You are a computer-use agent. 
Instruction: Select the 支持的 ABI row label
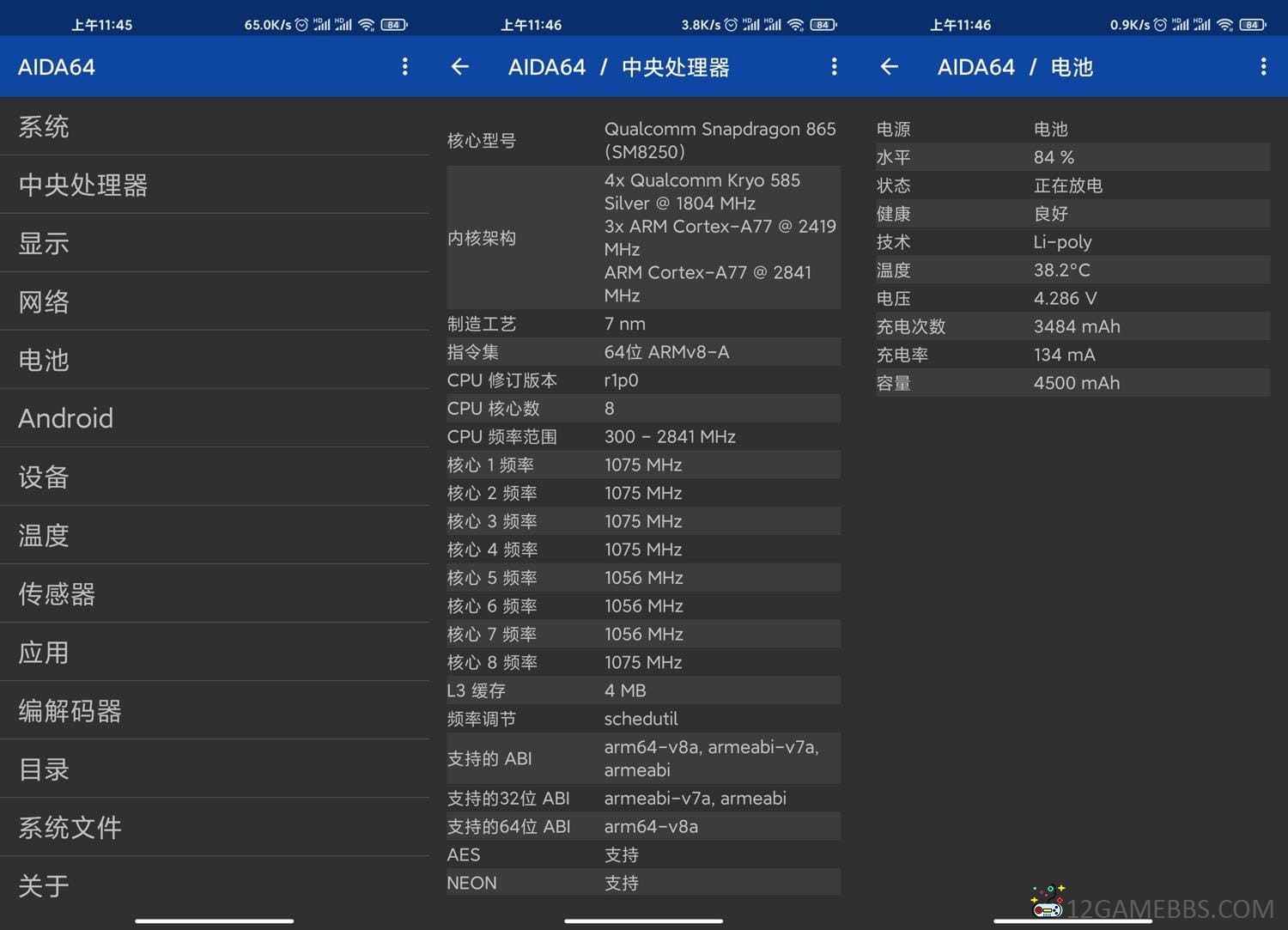click(489, 758)
